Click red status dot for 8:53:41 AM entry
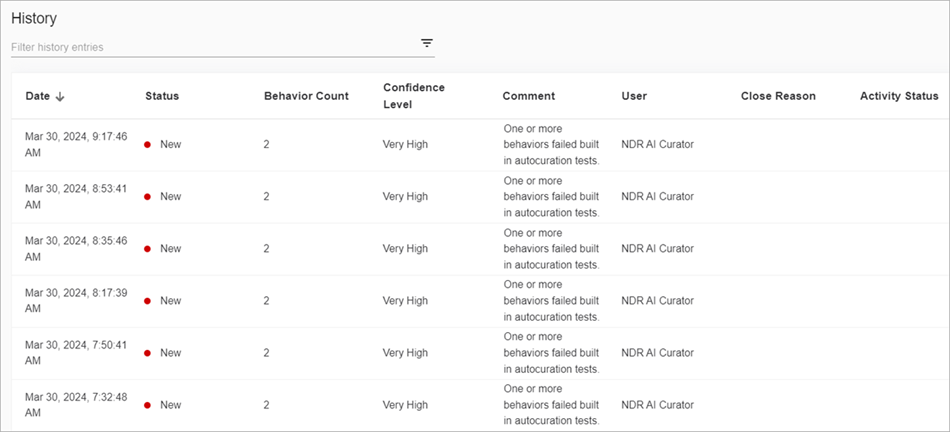The width and height of the screenshot is (950, 432). click(x=147, y=197)
